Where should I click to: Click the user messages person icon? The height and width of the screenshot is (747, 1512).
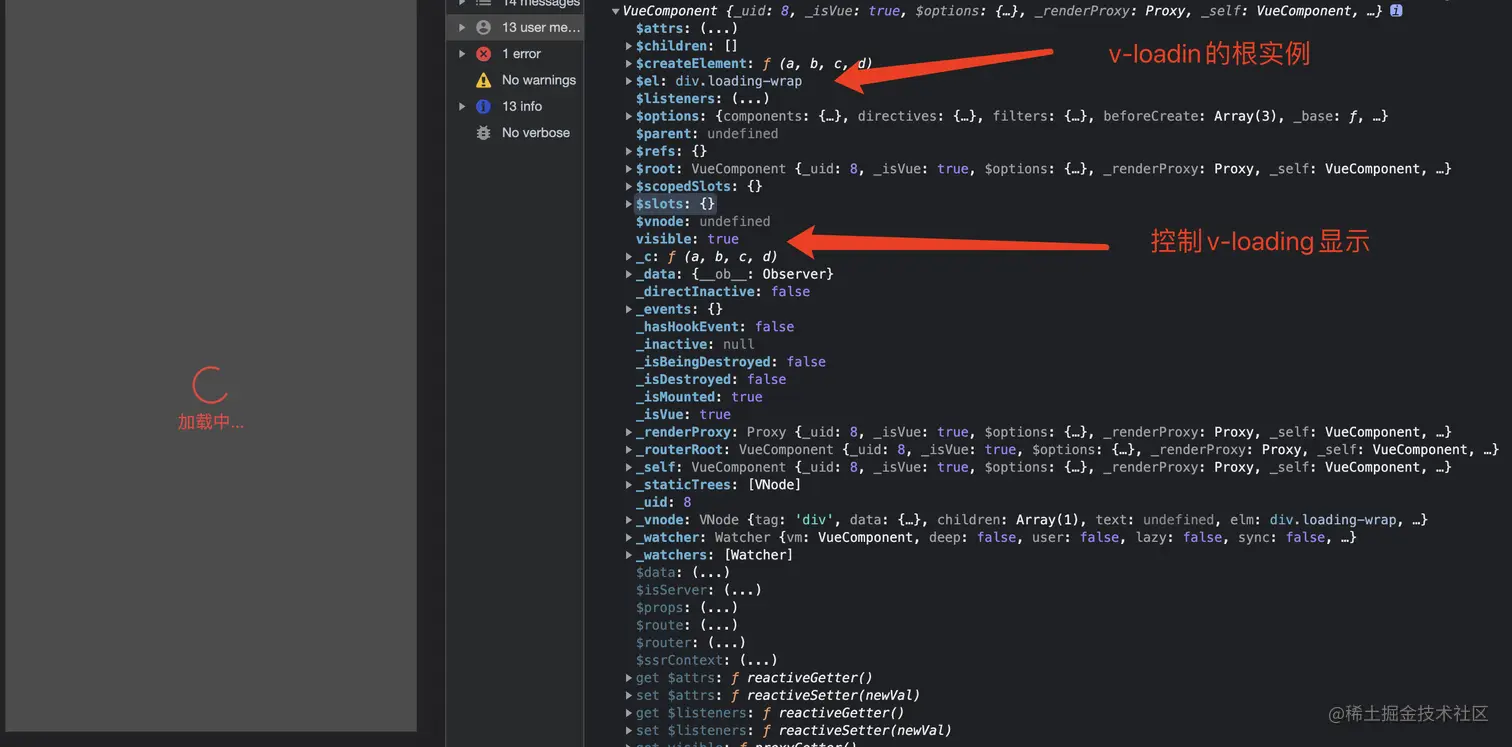click(484, 28)
